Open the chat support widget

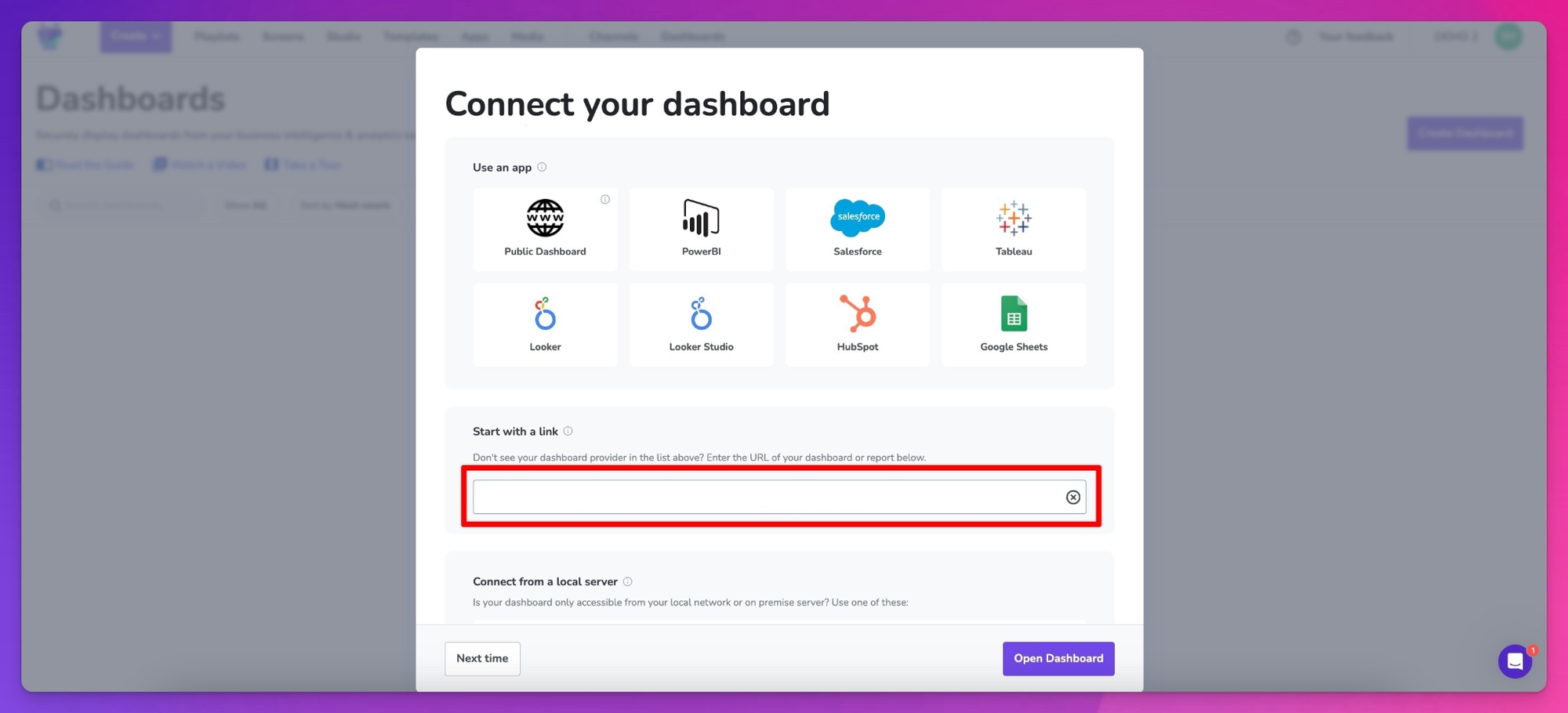1515,662
